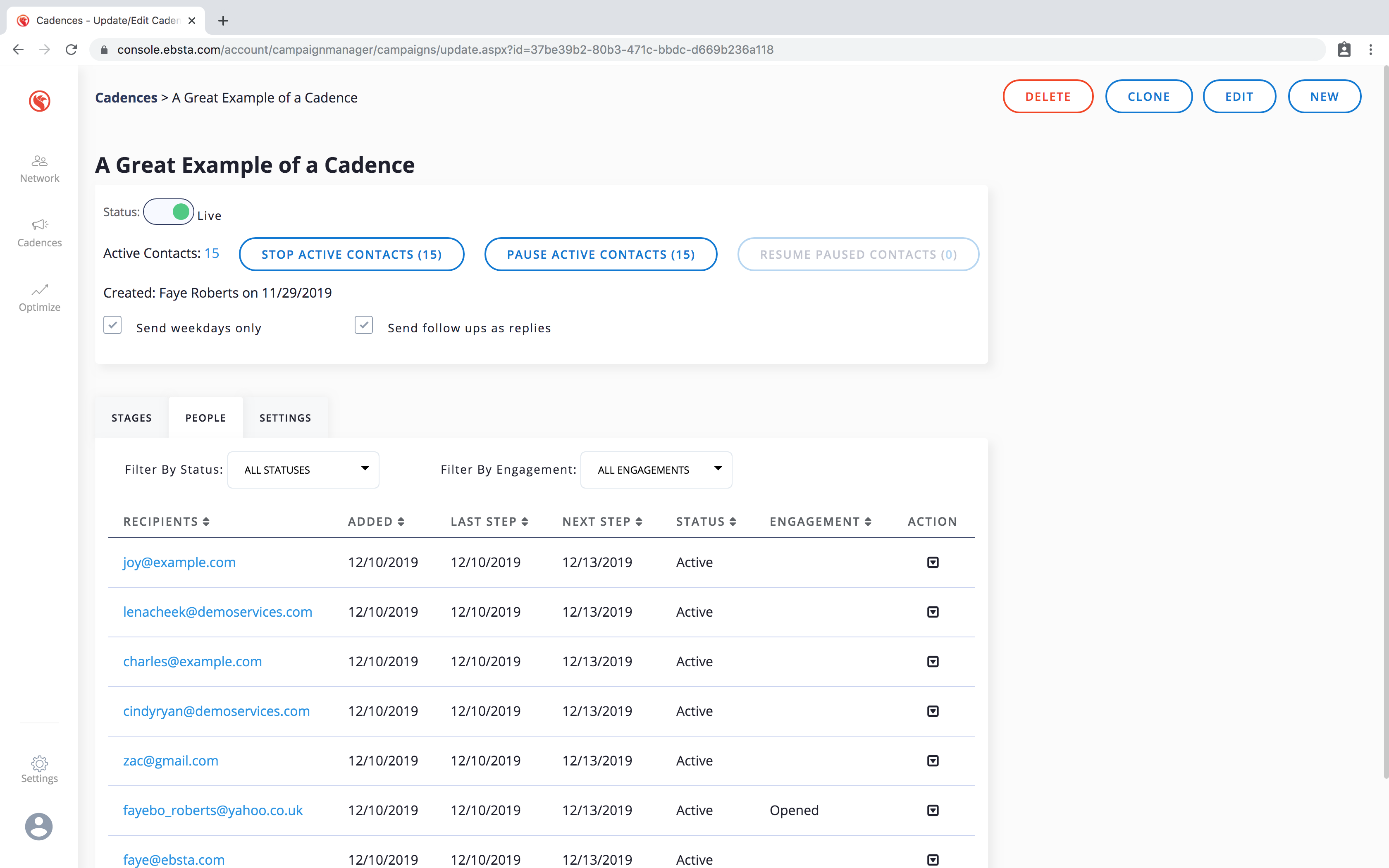Uncheck Send follow ups as replies
This screenshot has width=1389, height=868.
[x=364, y=325]
